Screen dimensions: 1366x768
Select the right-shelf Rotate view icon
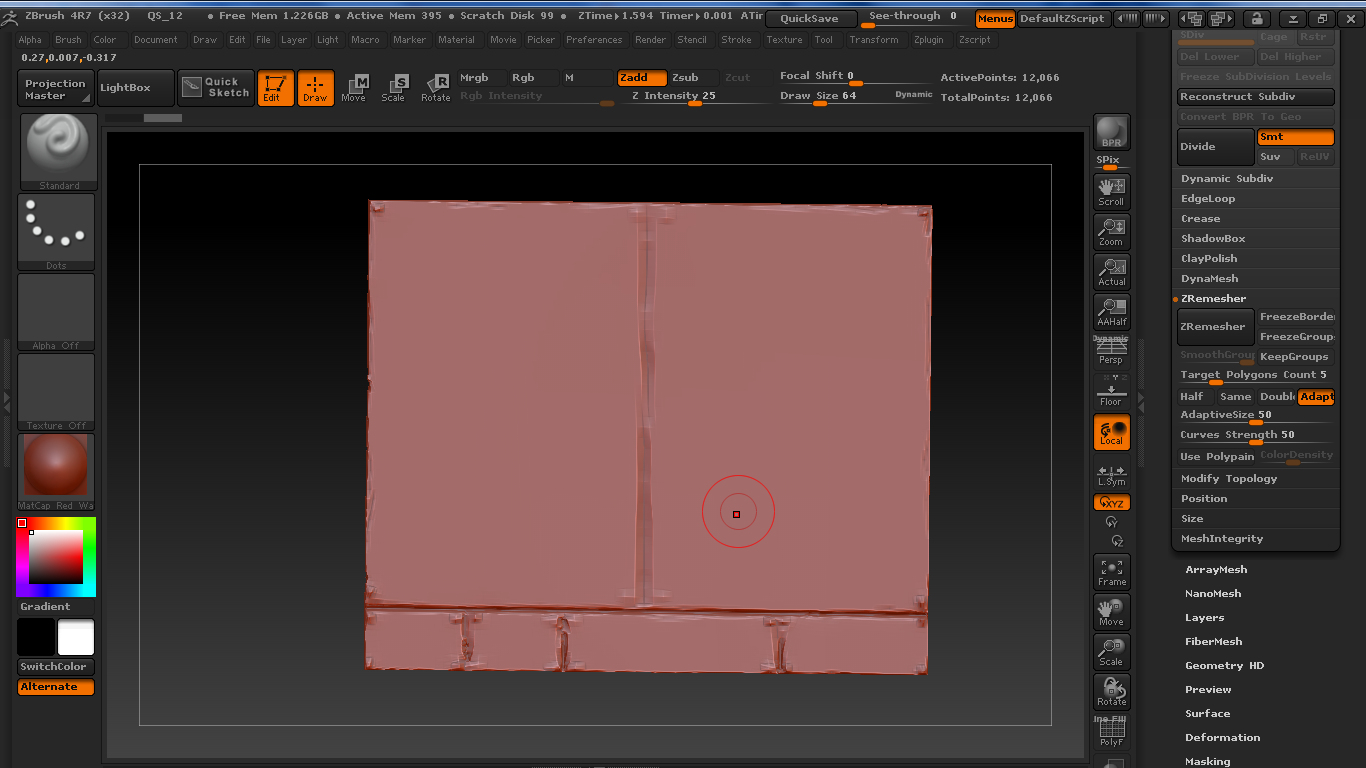click(x=1111, y=692)
